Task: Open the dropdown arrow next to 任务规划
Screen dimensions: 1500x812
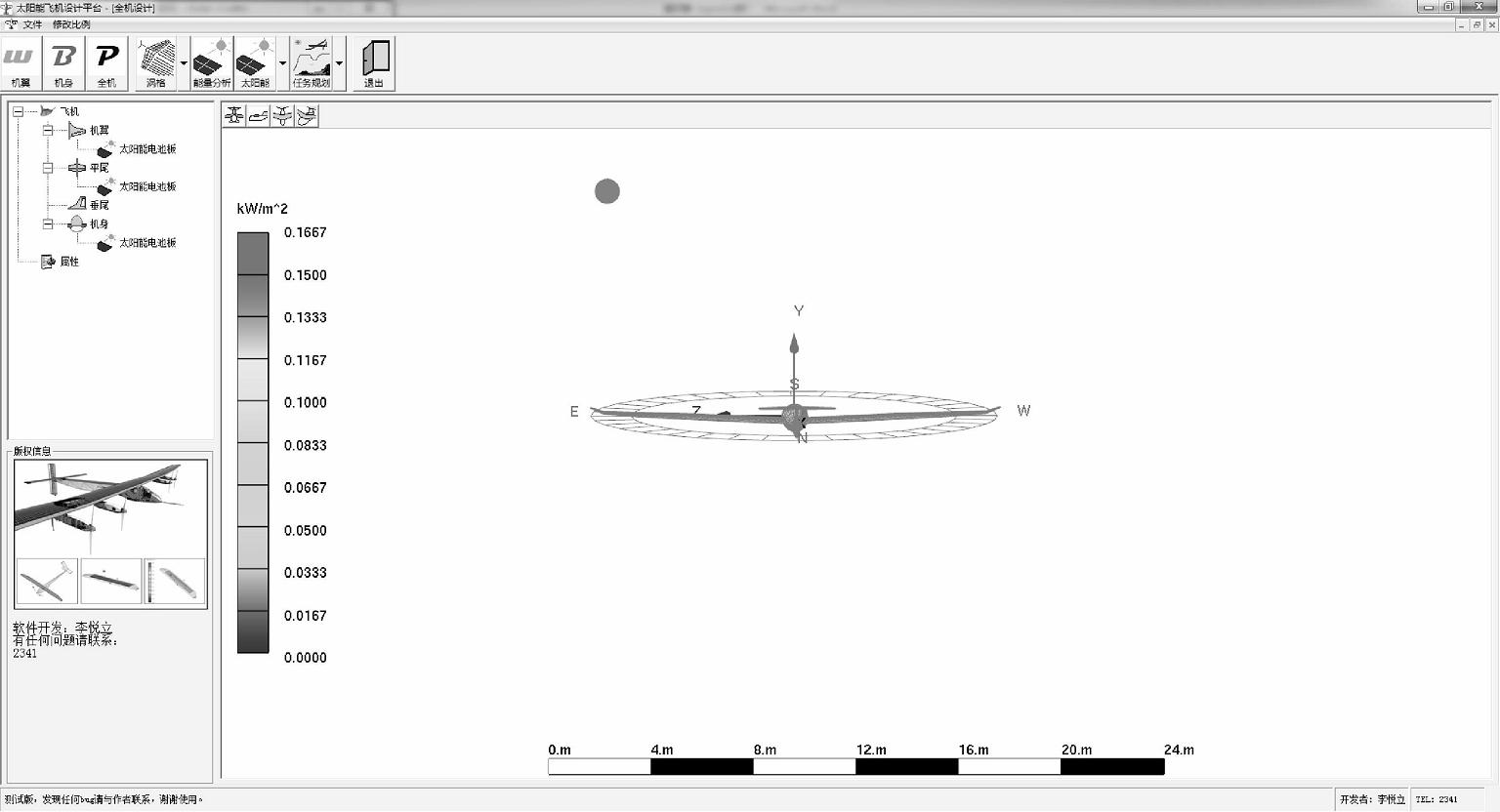Action: click(339, 64)
